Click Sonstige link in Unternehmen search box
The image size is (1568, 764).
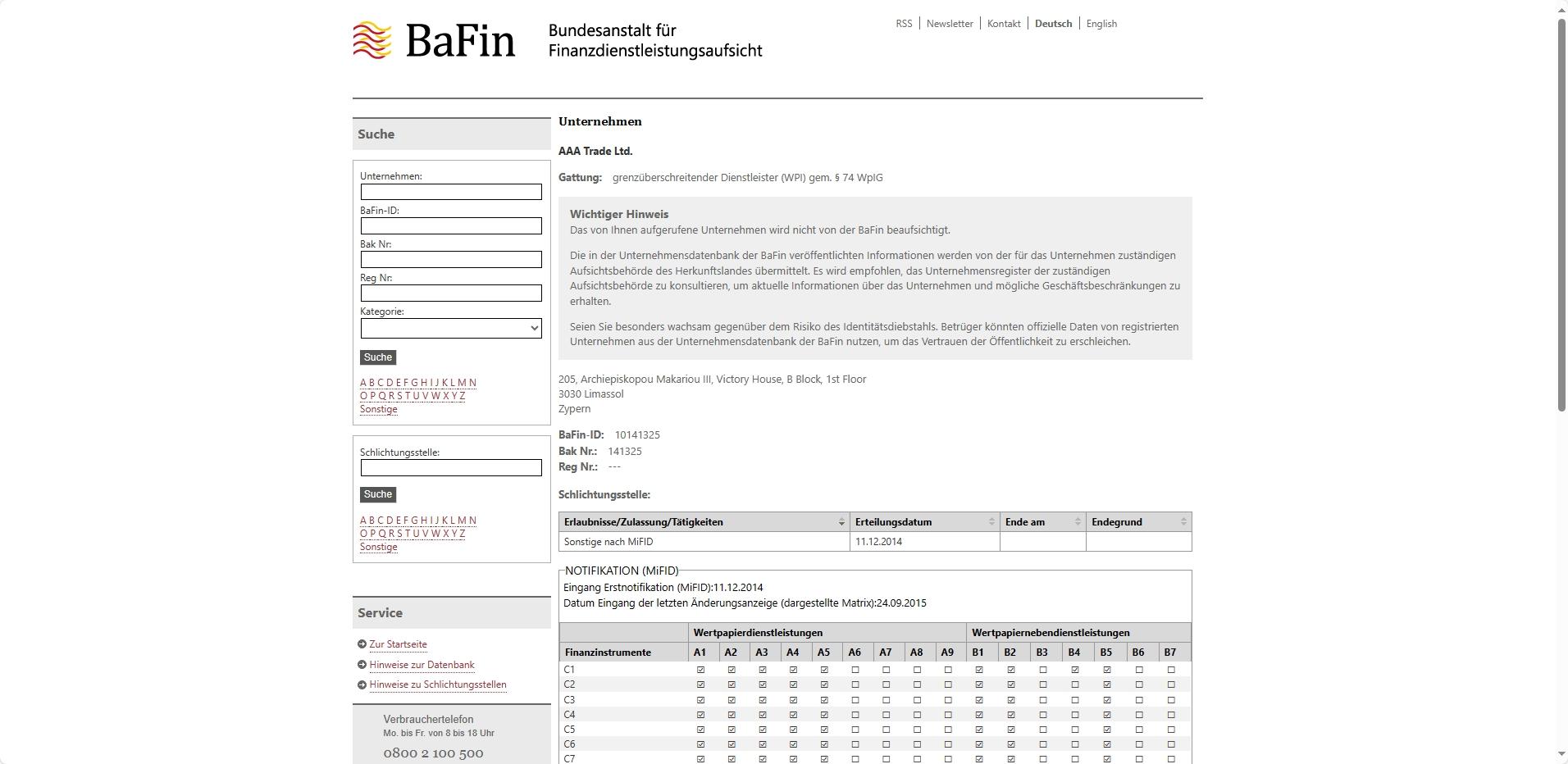[378, 409]
